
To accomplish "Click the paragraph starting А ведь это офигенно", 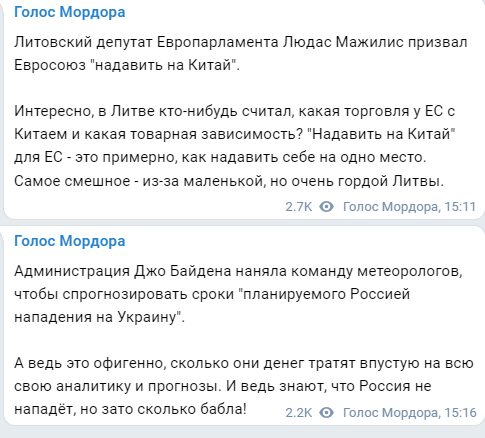I will 244,386.
